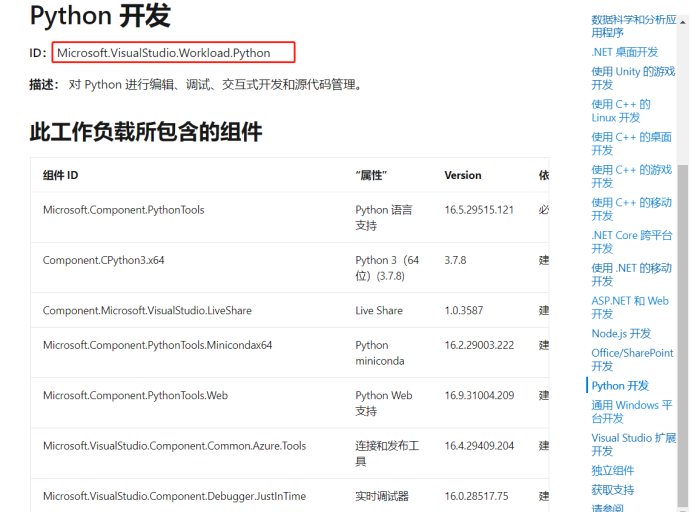The image size is (692, 512).
Task: Click version 16.4.29409.204 cell
Action: click(479, 445)
